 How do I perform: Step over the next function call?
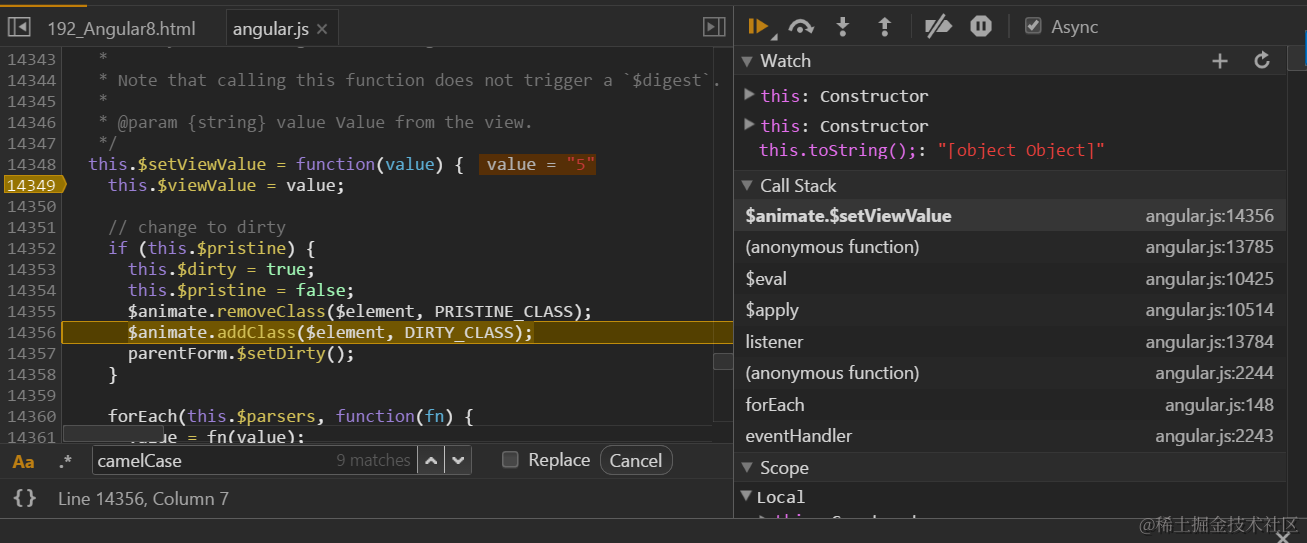800,27
